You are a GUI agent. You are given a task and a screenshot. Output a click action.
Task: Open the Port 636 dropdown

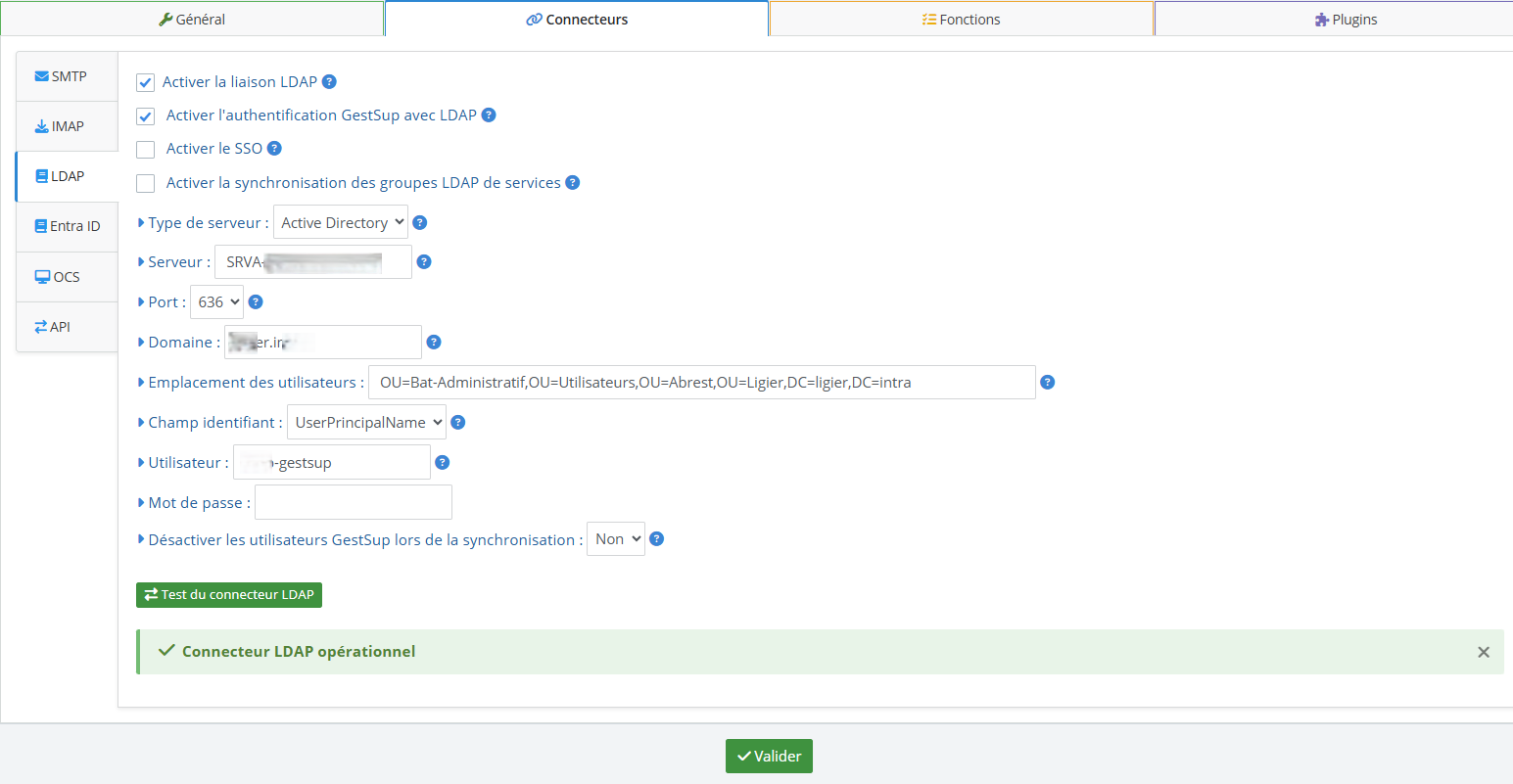pyautogui.click(x=217, y=302)
